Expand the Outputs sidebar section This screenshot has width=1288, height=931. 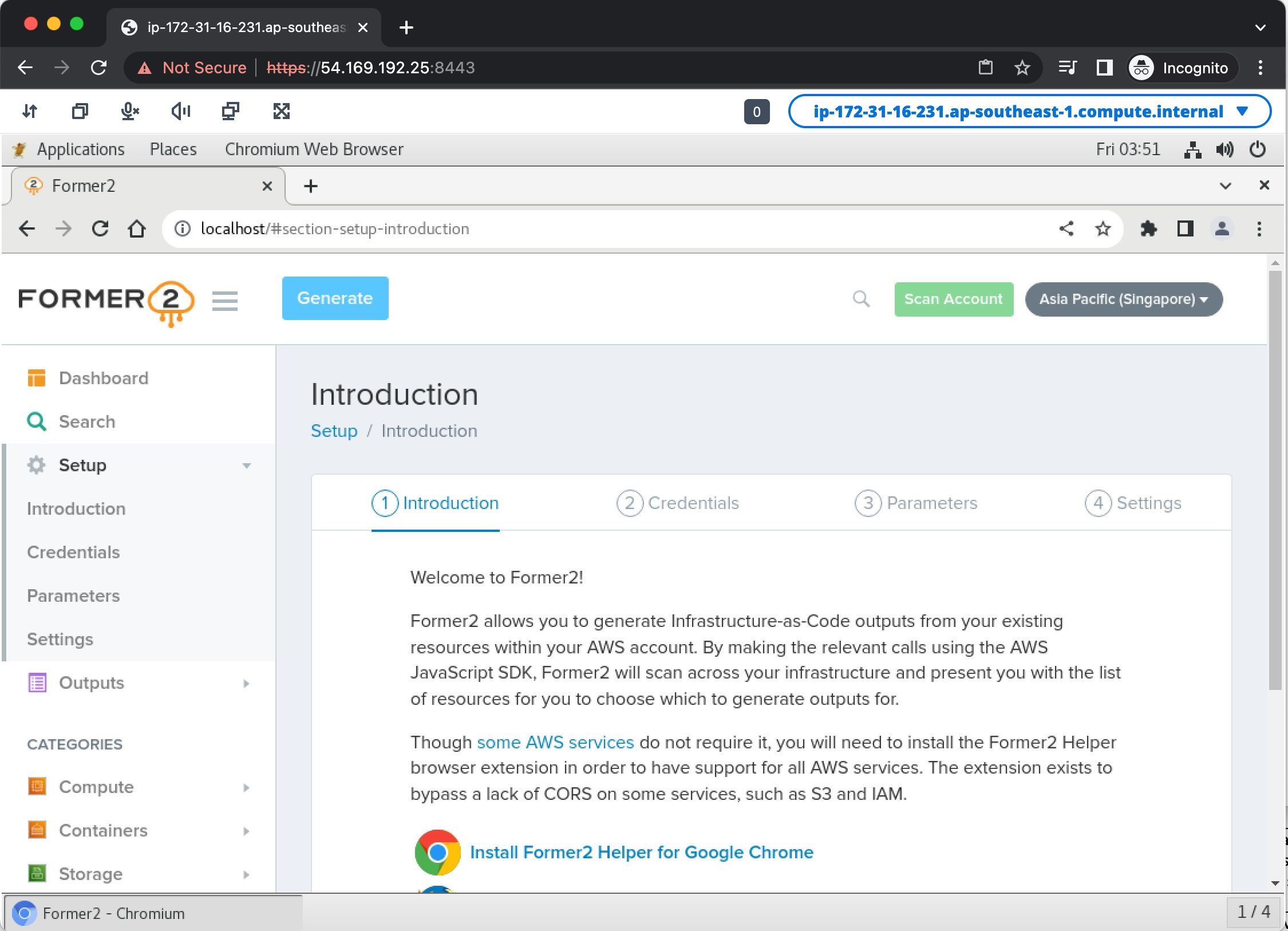tap(247, 683)
